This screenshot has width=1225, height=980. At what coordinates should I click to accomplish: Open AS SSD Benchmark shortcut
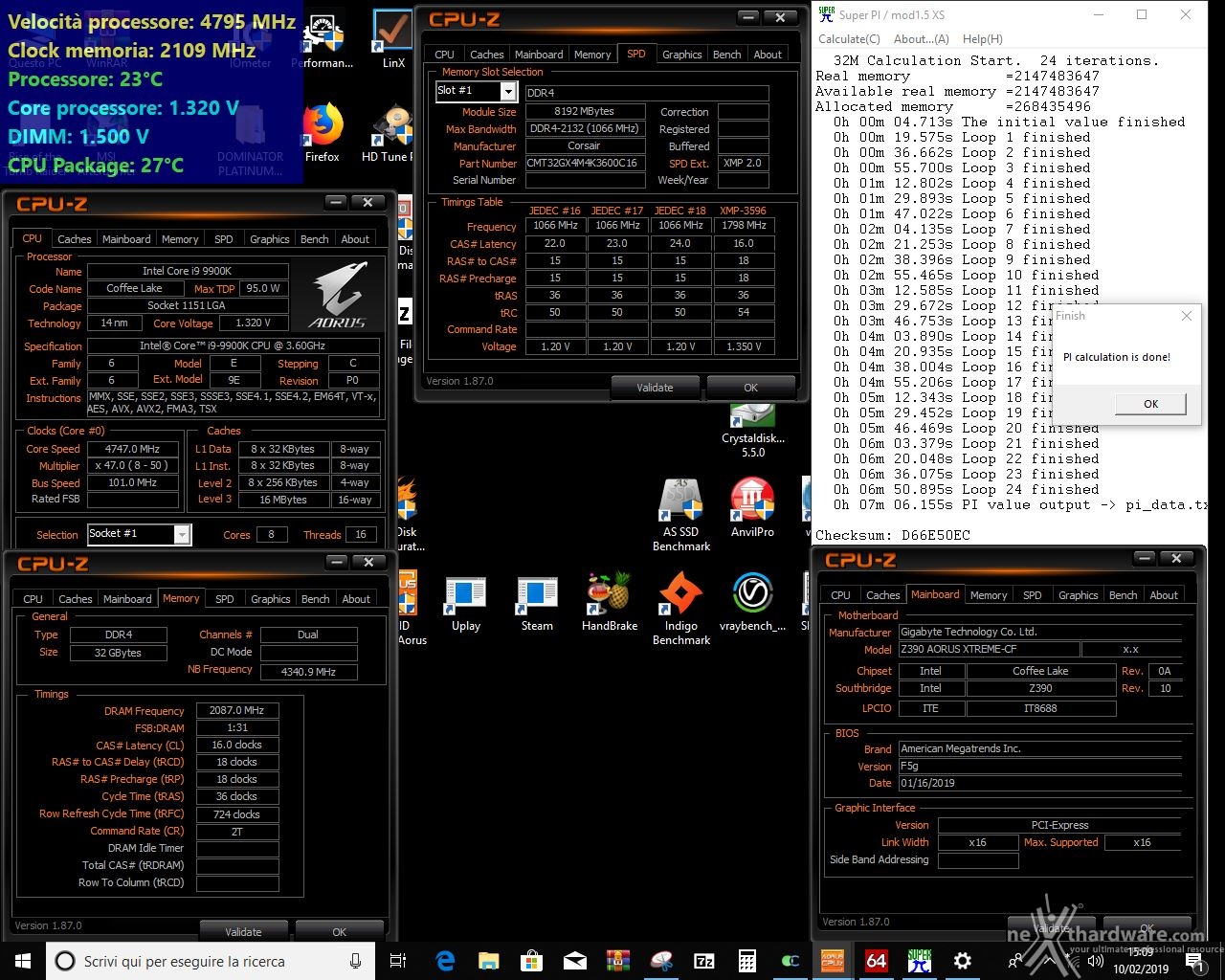(681, 515)
